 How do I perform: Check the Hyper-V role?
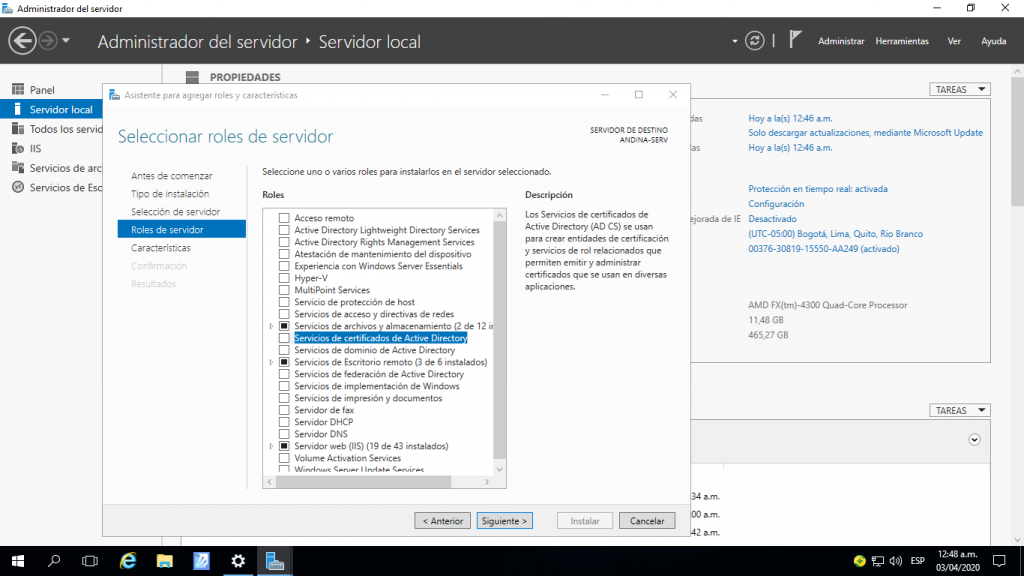284,278
